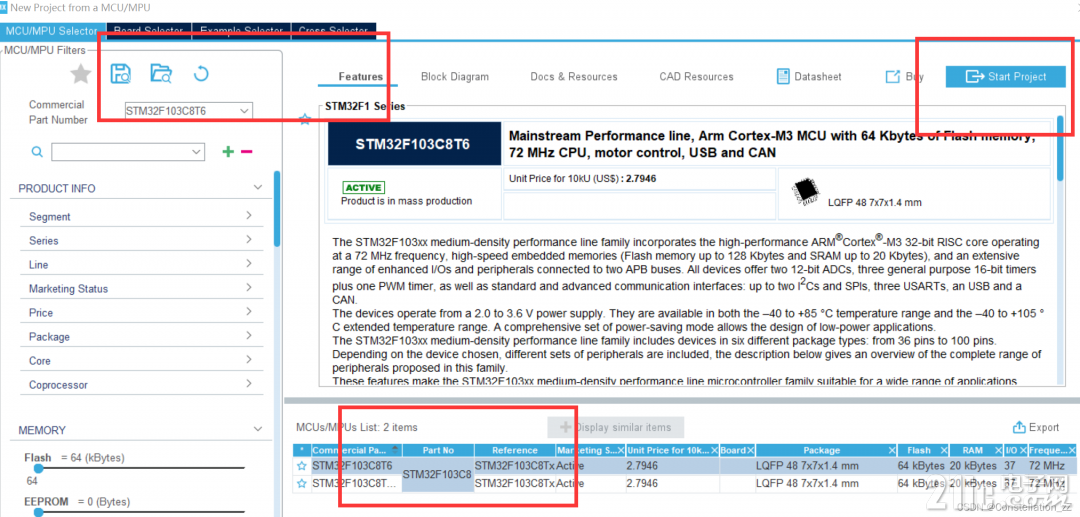Click the green plus icon
This screenshot has height=517, width=1080.
pyautogui.click(x=228, y=151)
